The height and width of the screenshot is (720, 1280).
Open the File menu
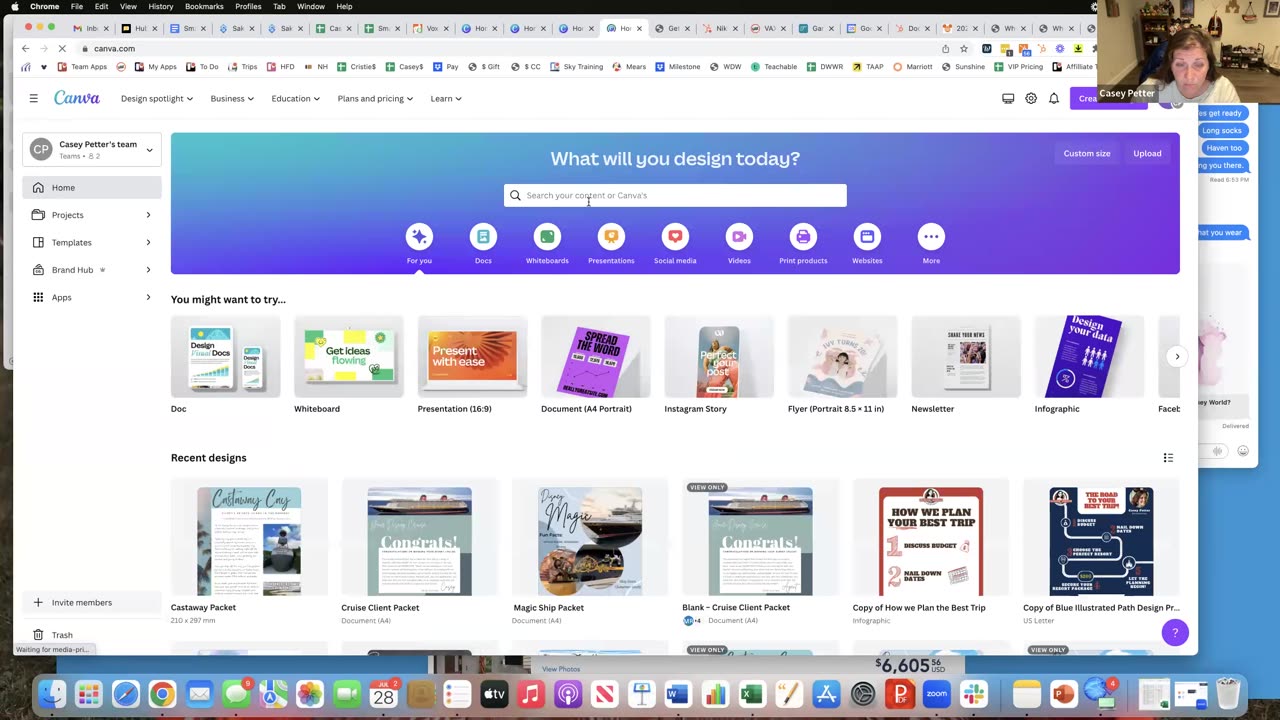76,6
